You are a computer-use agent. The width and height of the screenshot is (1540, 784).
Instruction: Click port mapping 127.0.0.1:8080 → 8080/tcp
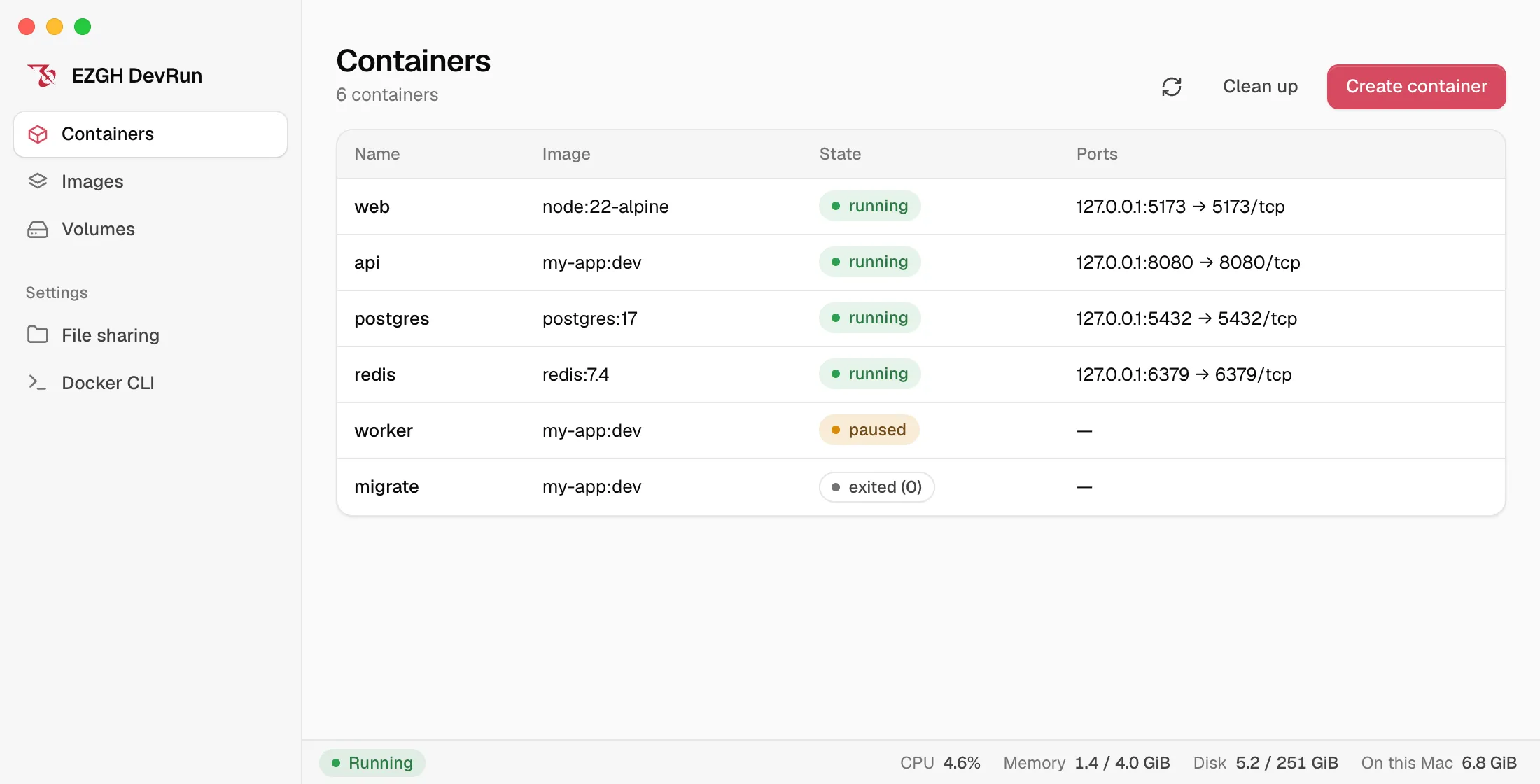coord(1188,262)
